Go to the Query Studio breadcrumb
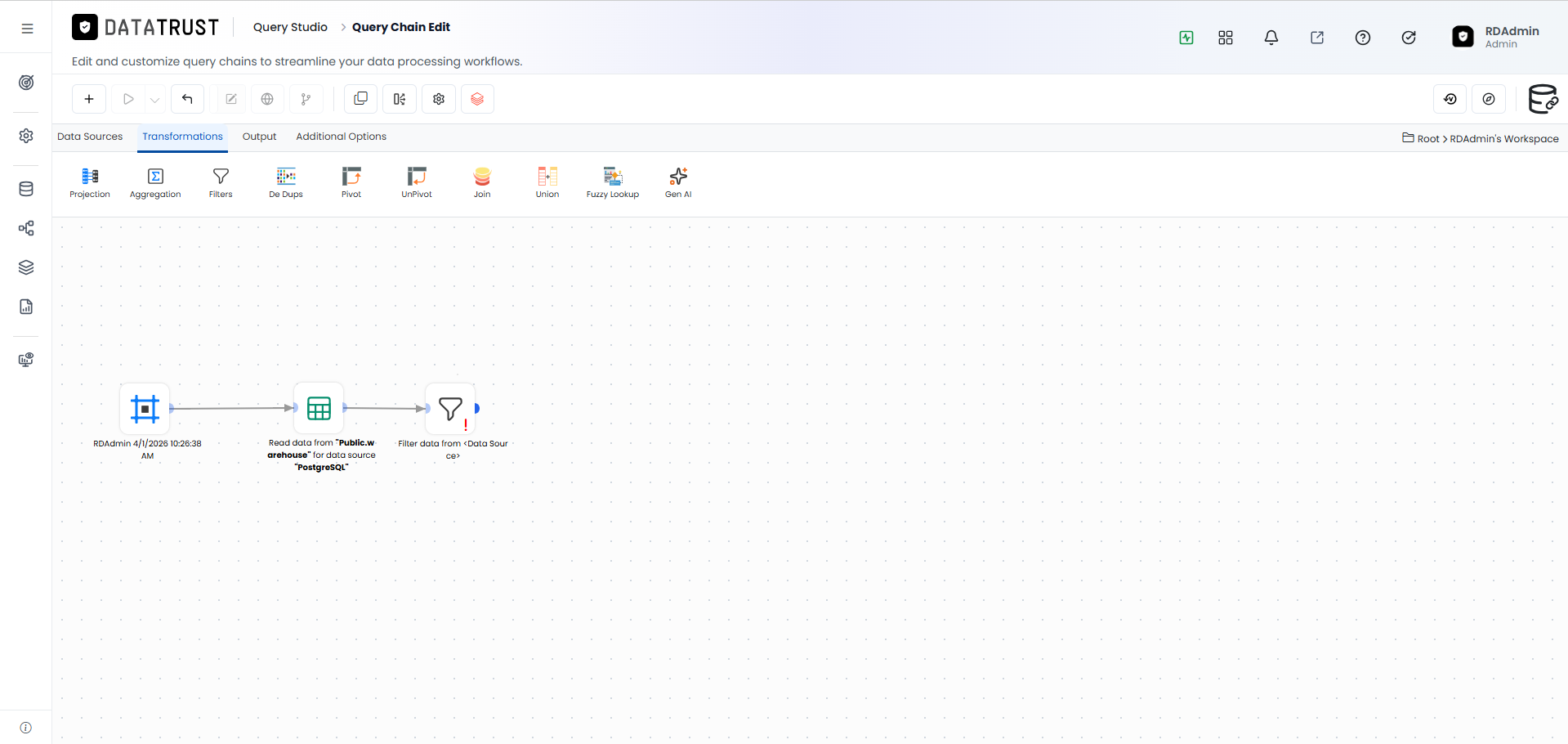 (x=290, y=27)
